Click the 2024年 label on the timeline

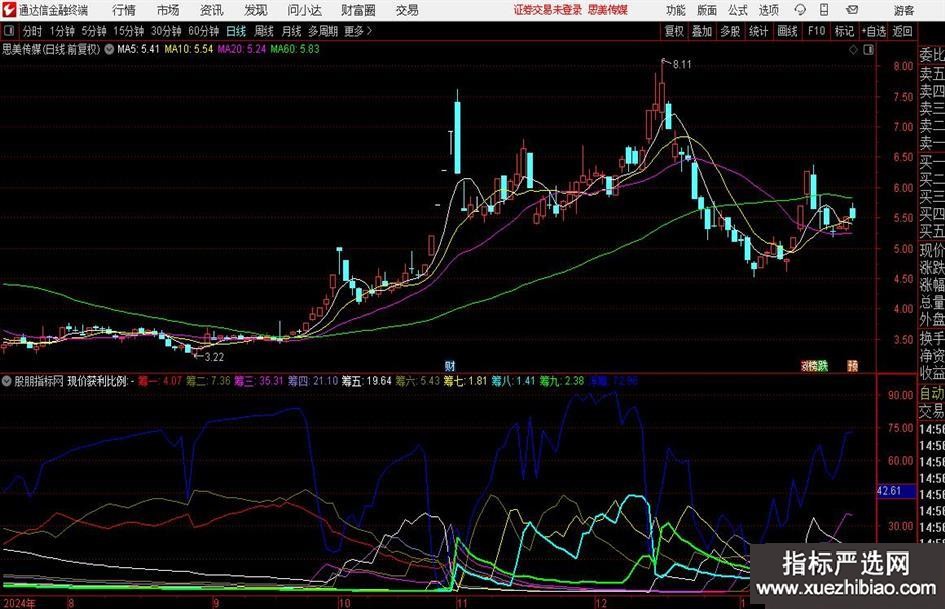click(x=19, y=603)
